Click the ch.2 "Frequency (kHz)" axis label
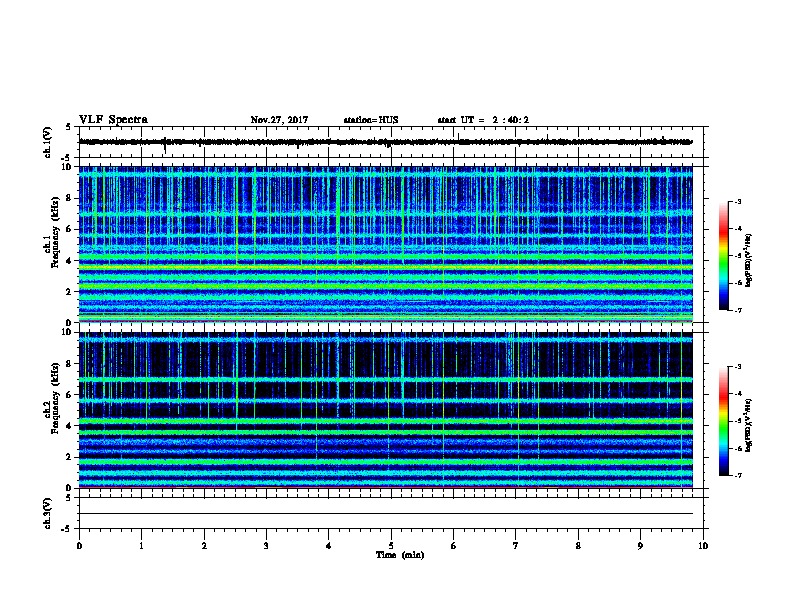This screenshot has height=612, width=792. click(x=56, y=398)
